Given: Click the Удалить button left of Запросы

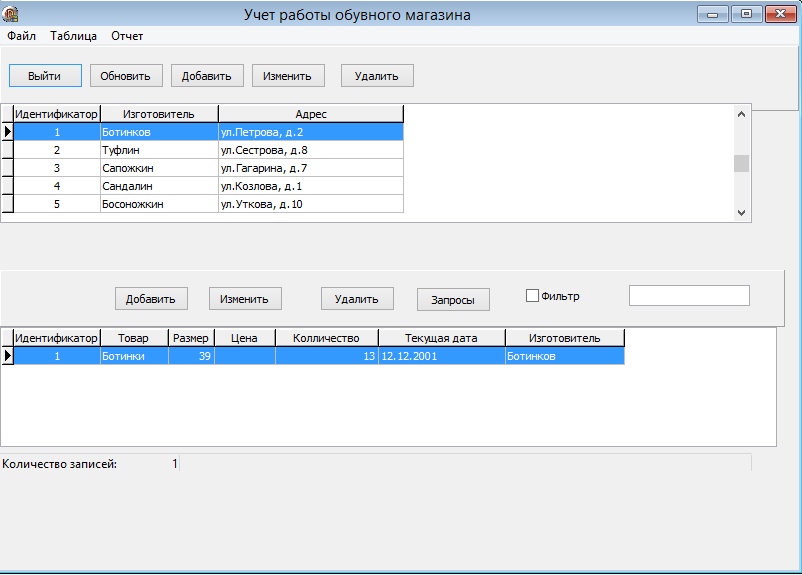Looking at the screenshot, I should click(x=357, y=299).
